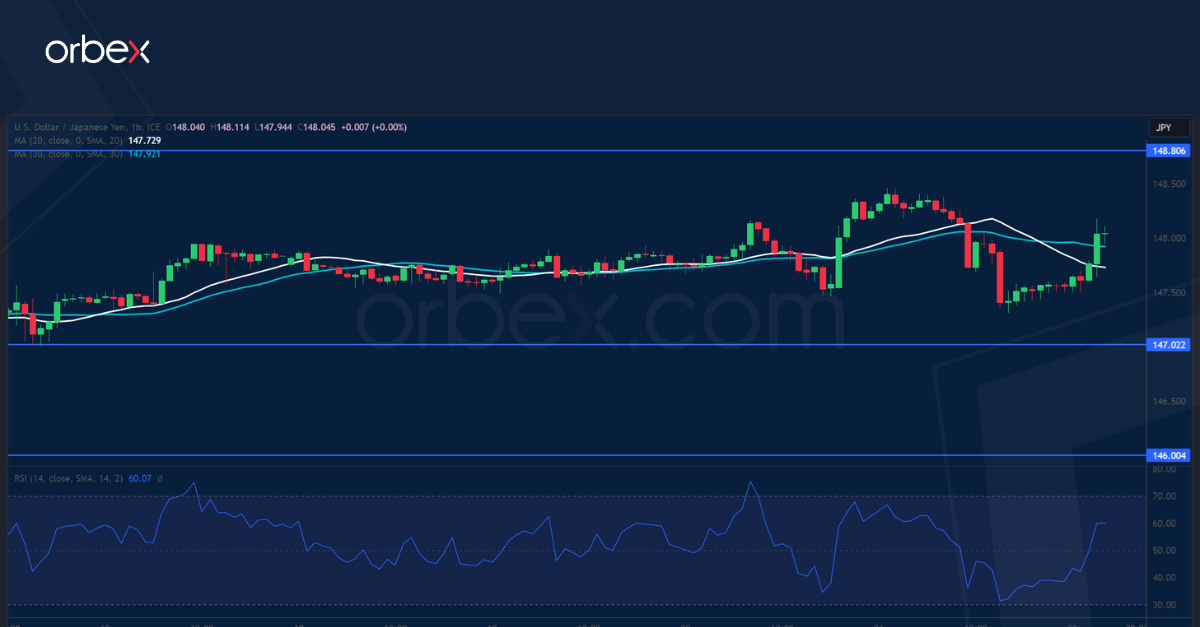Click the 50.00 RSI axis label
The image size is (1200, 627).
pos(1163,551)
